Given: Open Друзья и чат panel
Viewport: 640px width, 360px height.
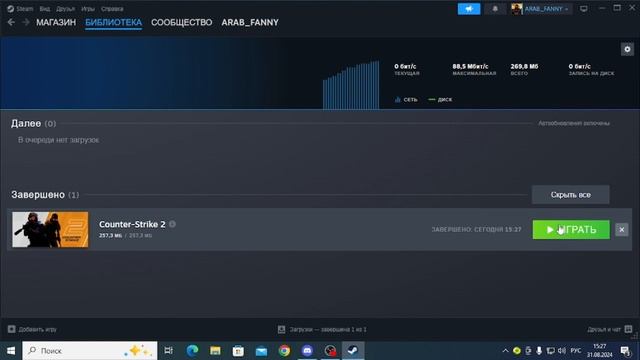Looking at the screenshot, I should coord(610,329).
